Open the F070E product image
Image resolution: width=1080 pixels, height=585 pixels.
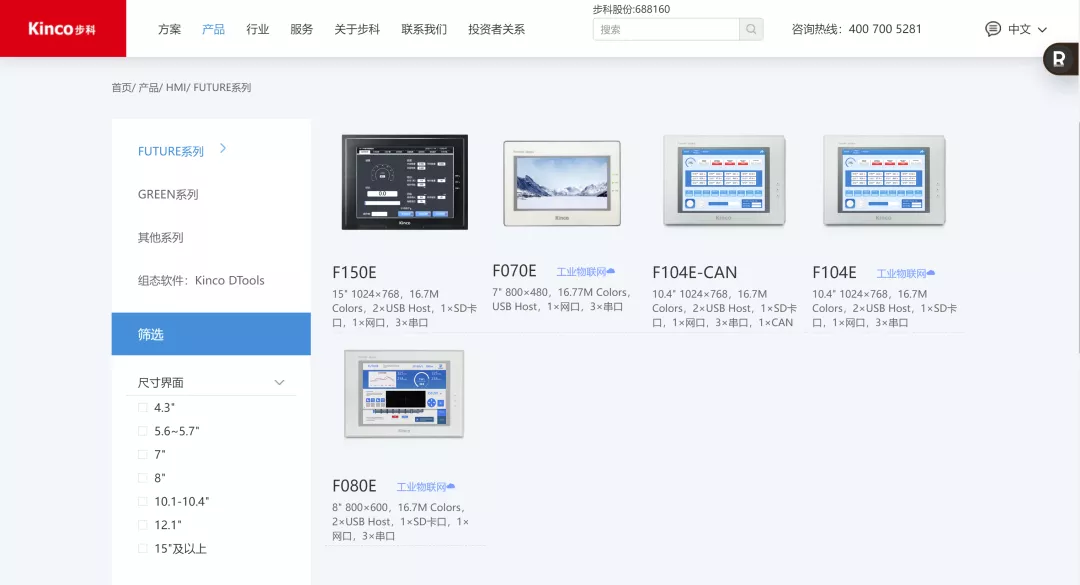[562, 183]
